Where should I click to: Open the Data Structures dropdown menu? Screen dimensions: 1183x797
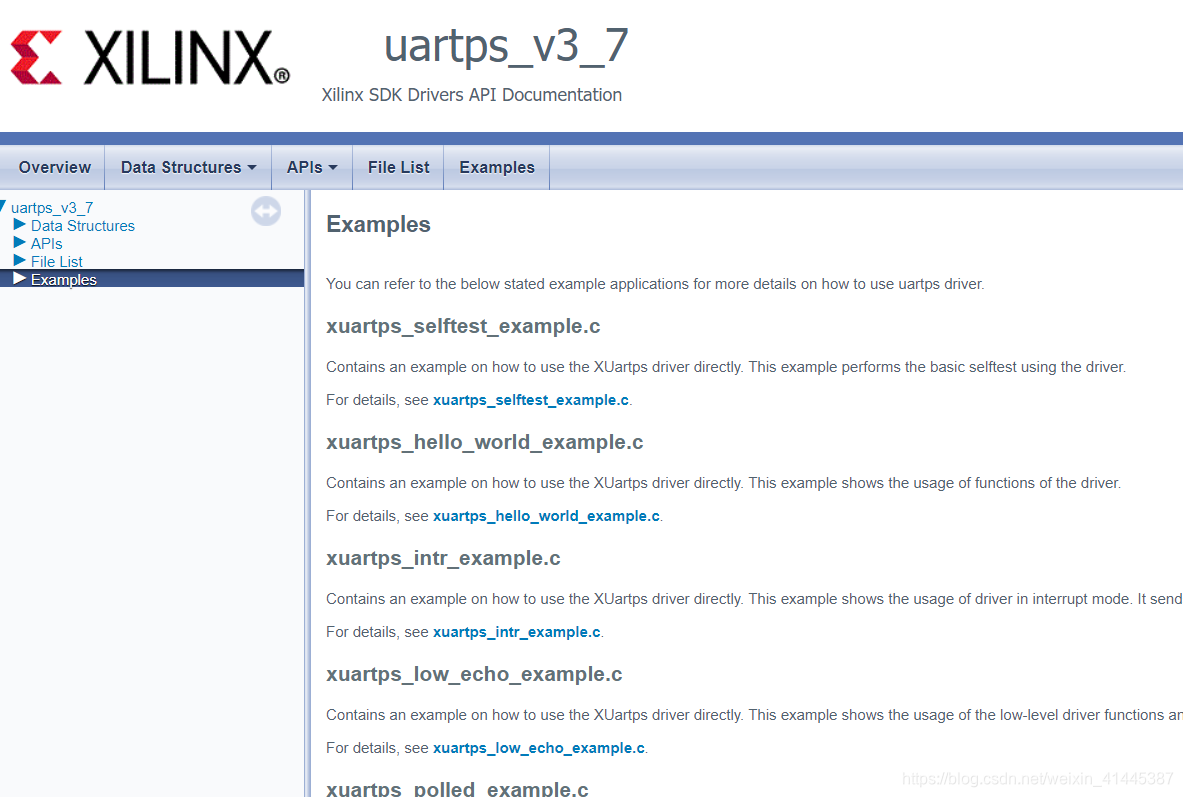click(x=189, y=168)
